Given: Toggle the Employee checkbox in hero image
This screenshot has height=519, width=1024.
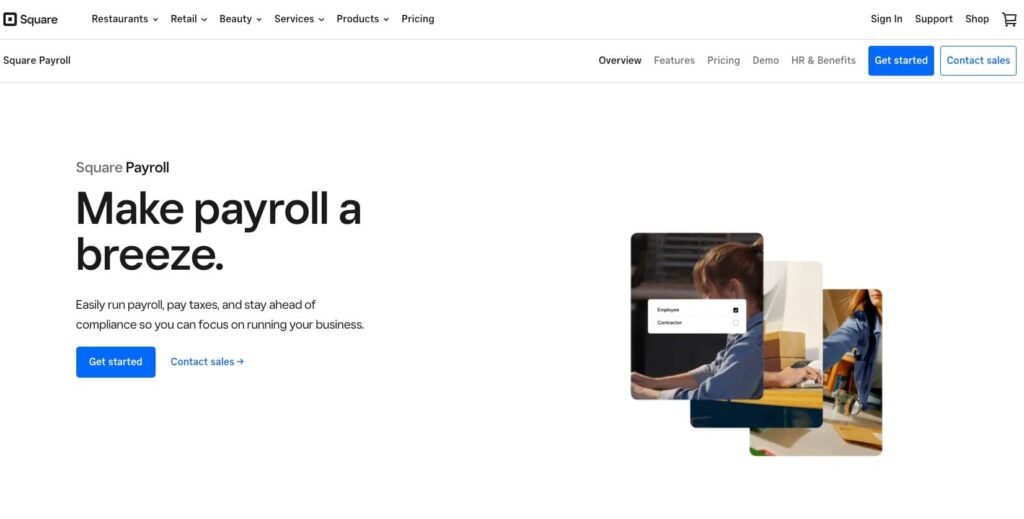Looking at the screenshot, I should pos(735,310).
